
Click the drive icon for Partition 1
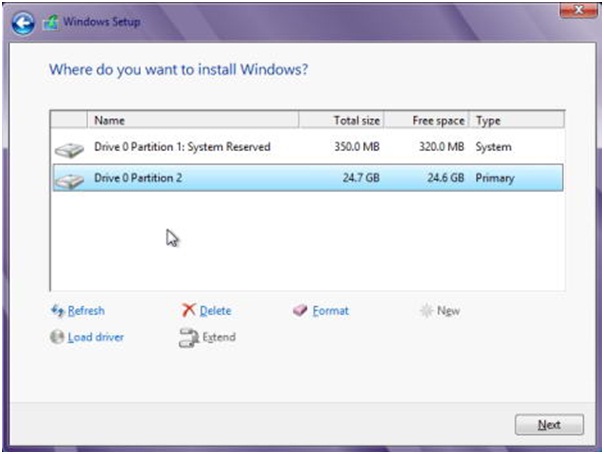click(x=69, y=150)
